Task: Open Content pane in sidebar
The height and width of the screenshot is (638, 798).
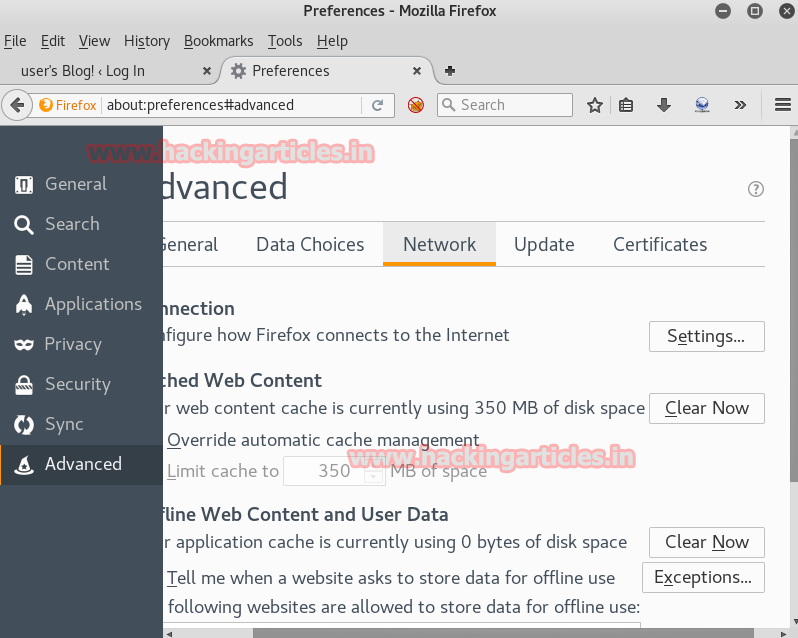Action: coord(81,264)
